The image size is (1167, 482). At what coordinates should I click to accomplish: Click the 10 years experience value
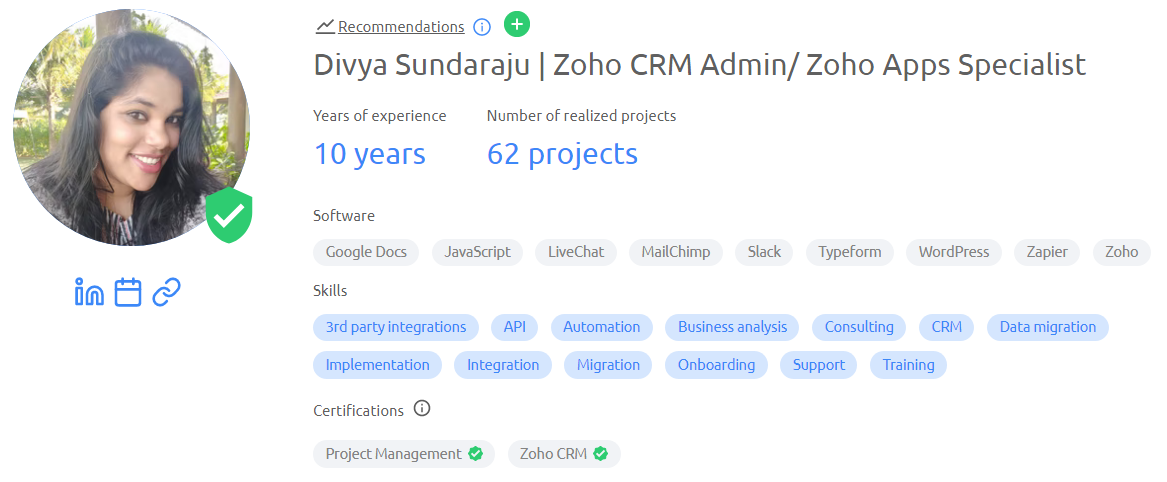click(x=370, y=154)
